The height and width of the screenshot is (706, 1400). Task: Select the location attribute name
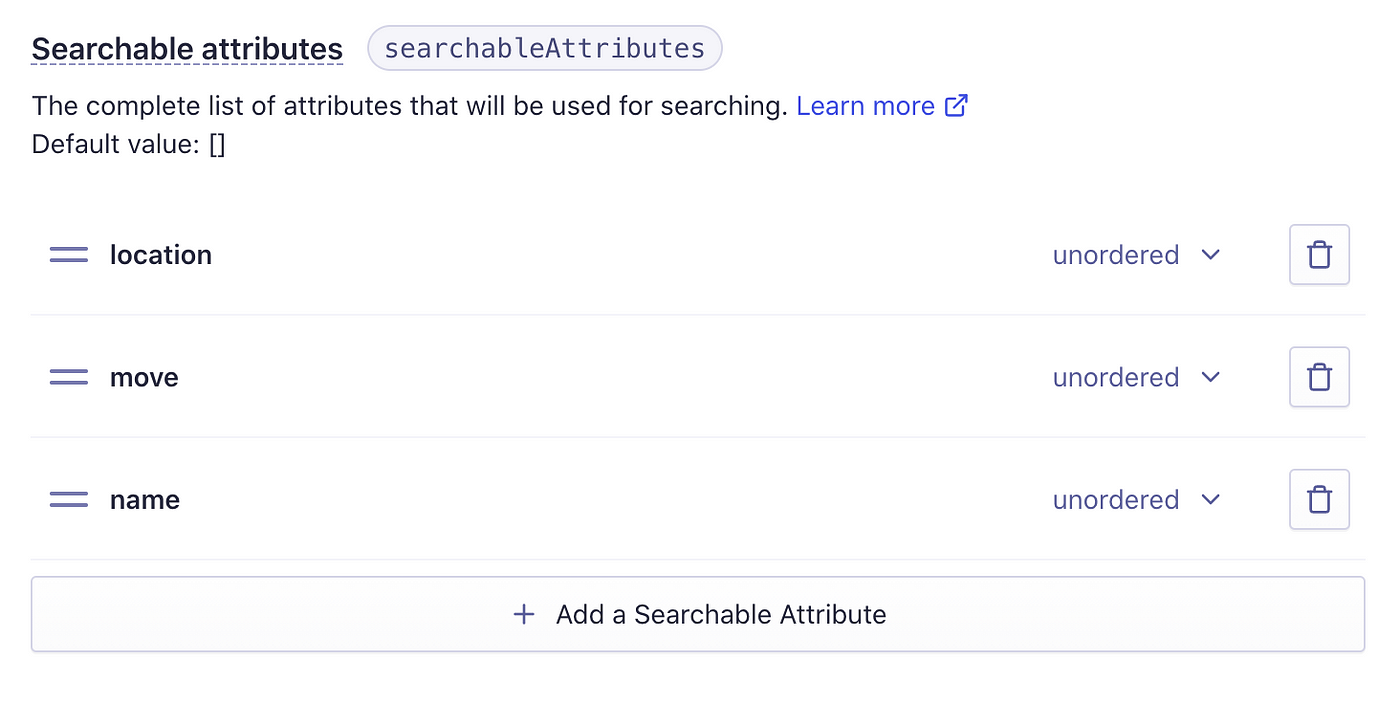[x=161, y=255]
